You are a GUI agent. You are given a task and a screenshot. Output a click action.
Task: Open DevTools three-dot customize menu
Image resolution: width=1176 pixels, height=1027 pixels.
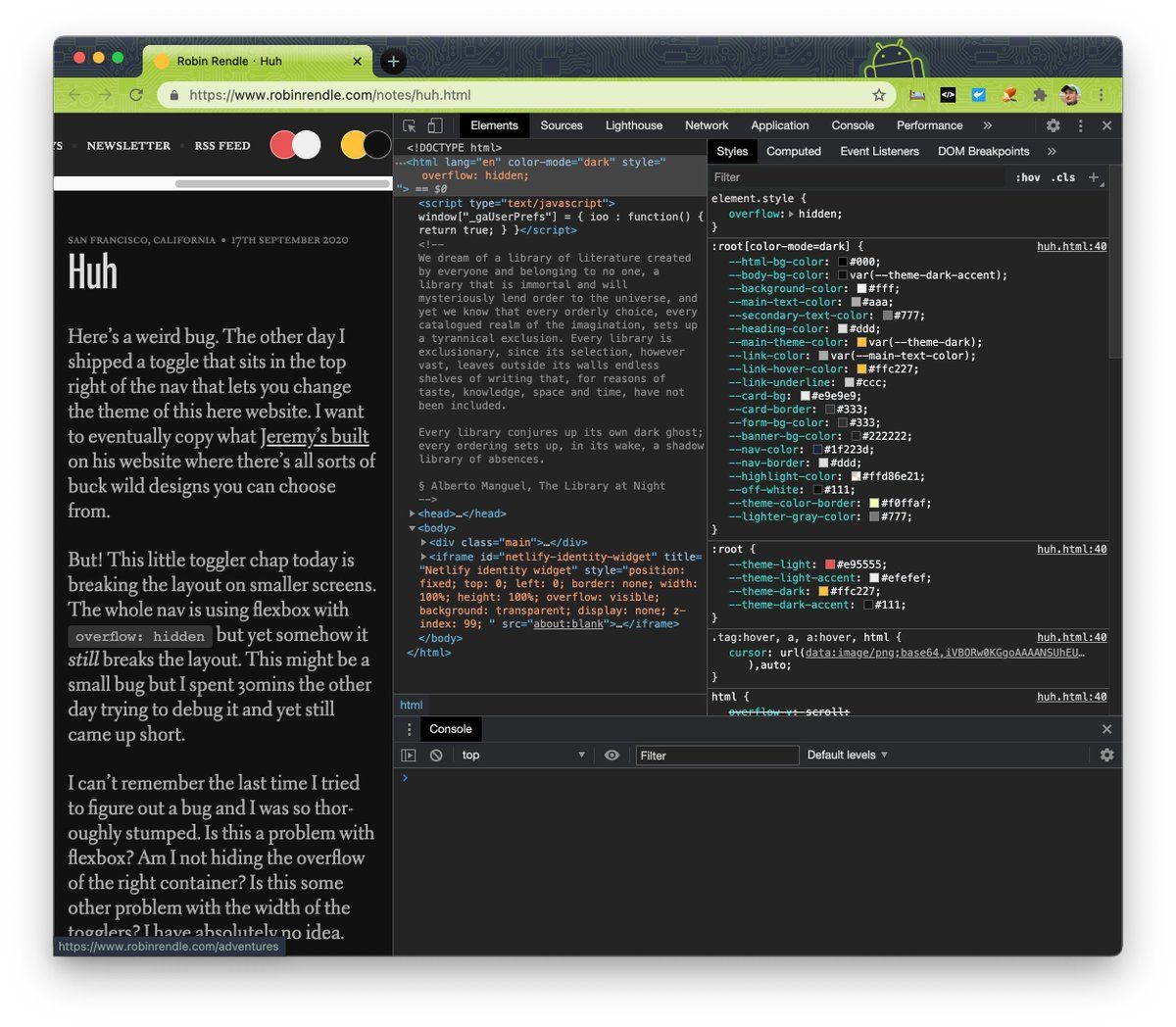(x=1080, y=125)
